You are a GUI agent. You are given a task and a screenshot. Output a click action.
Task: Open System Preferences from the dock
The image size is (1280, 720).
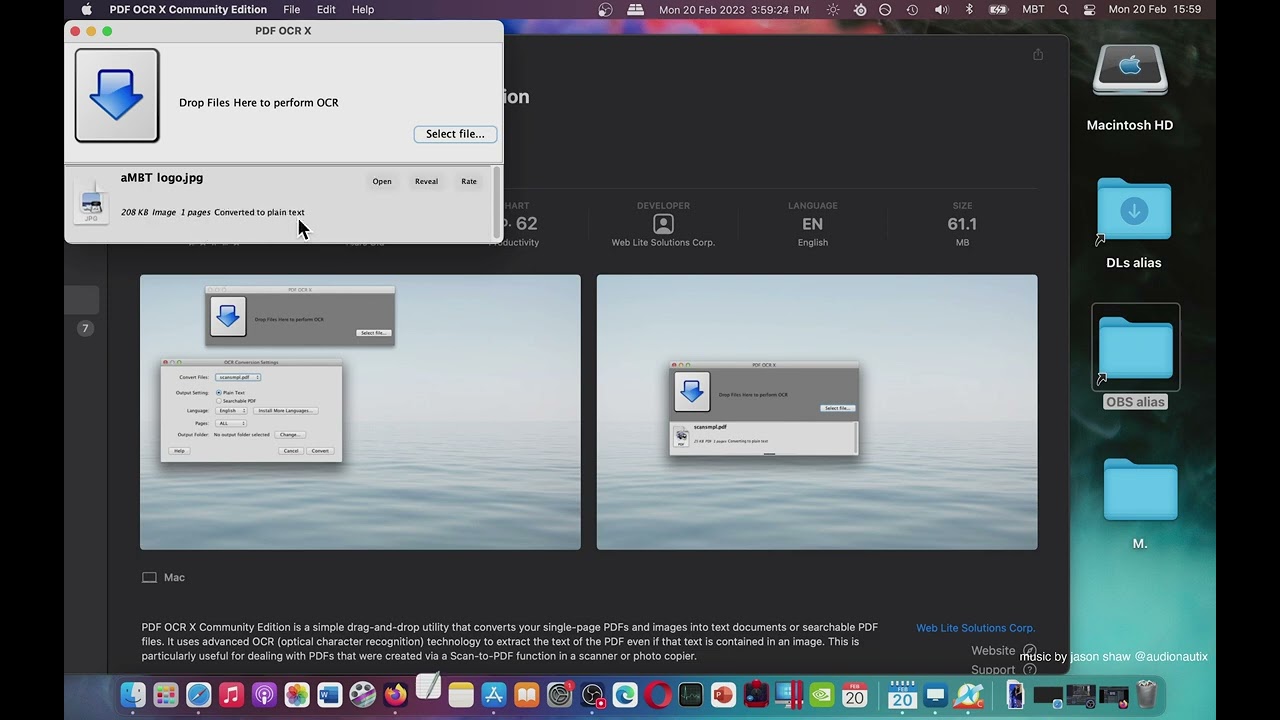coord(560,694)
